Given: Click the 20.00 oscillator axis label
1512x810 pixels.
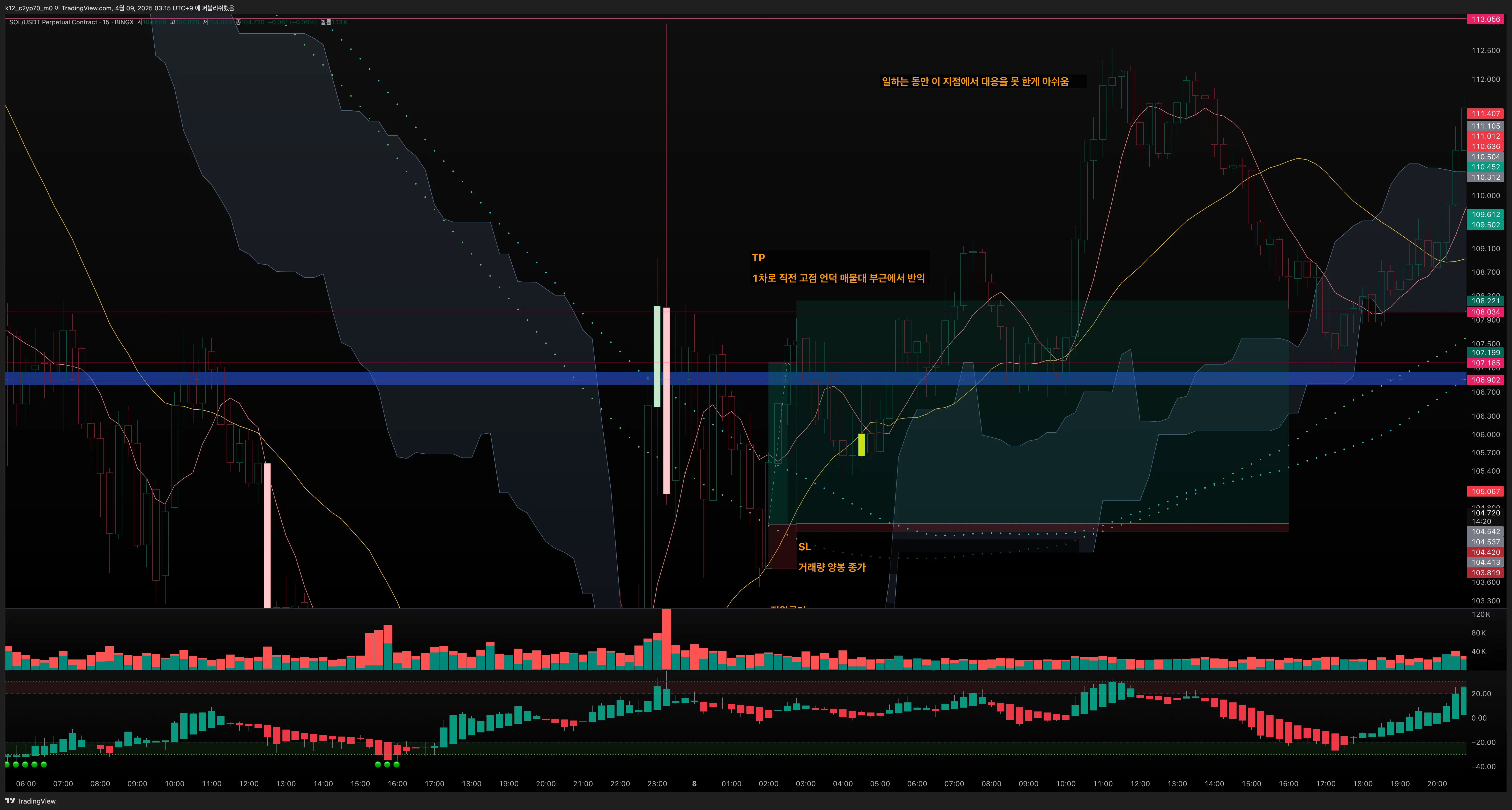Looking at the screenshot, I should (1481, 694).
